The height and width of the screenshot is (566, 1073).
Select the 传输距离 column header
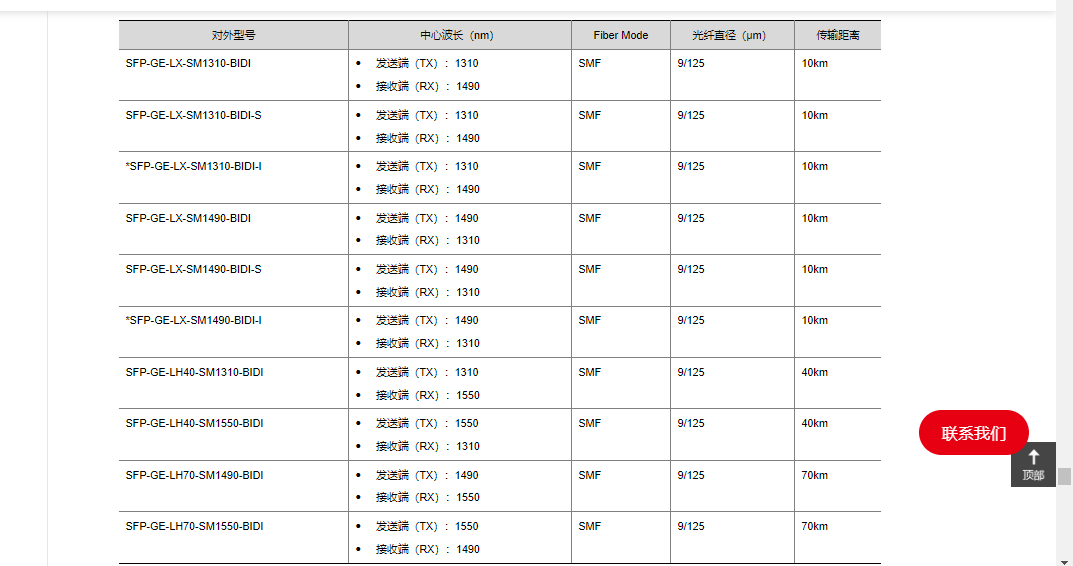coord(837,35)
